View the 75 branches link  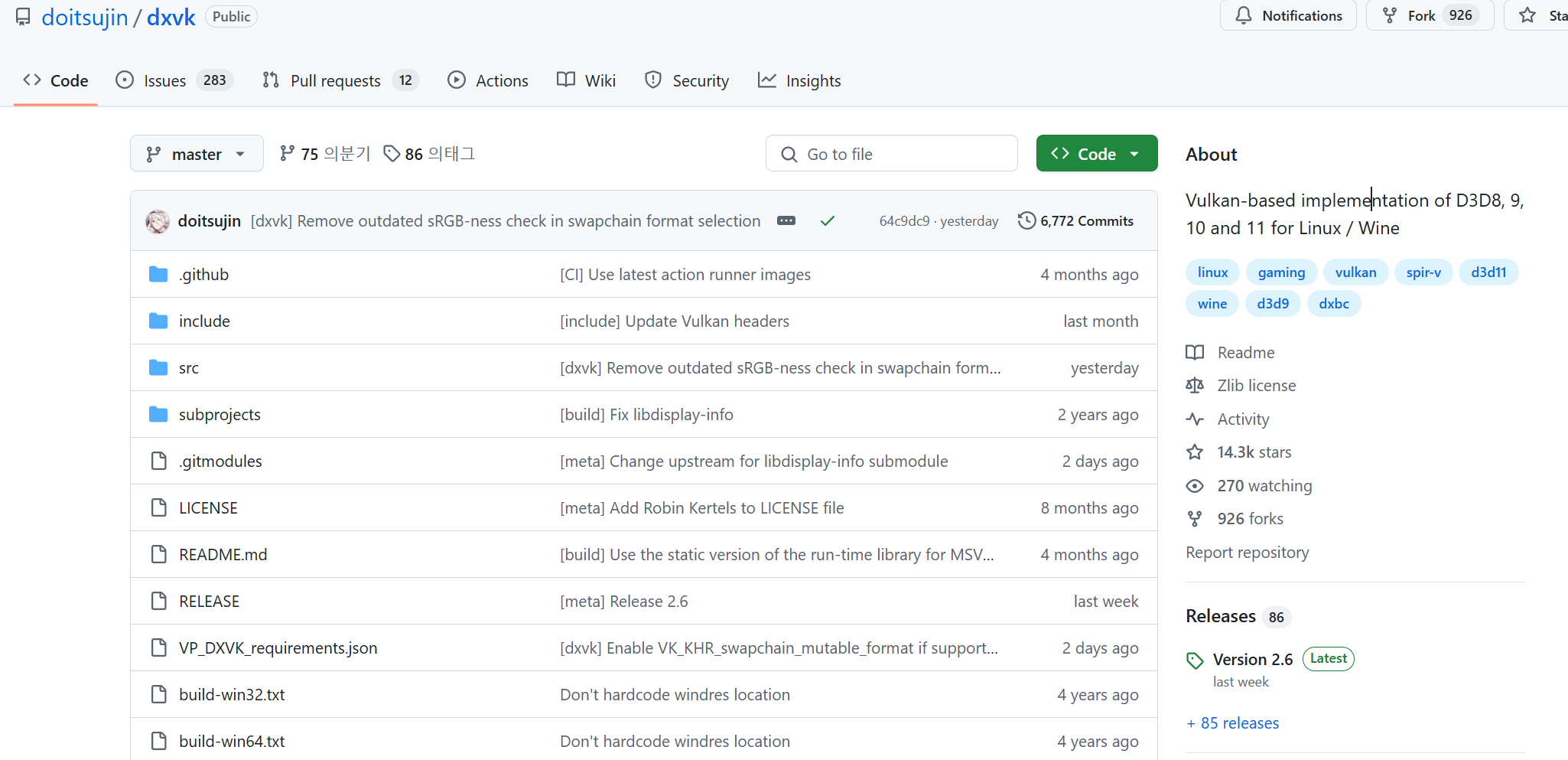pos(325,154)
